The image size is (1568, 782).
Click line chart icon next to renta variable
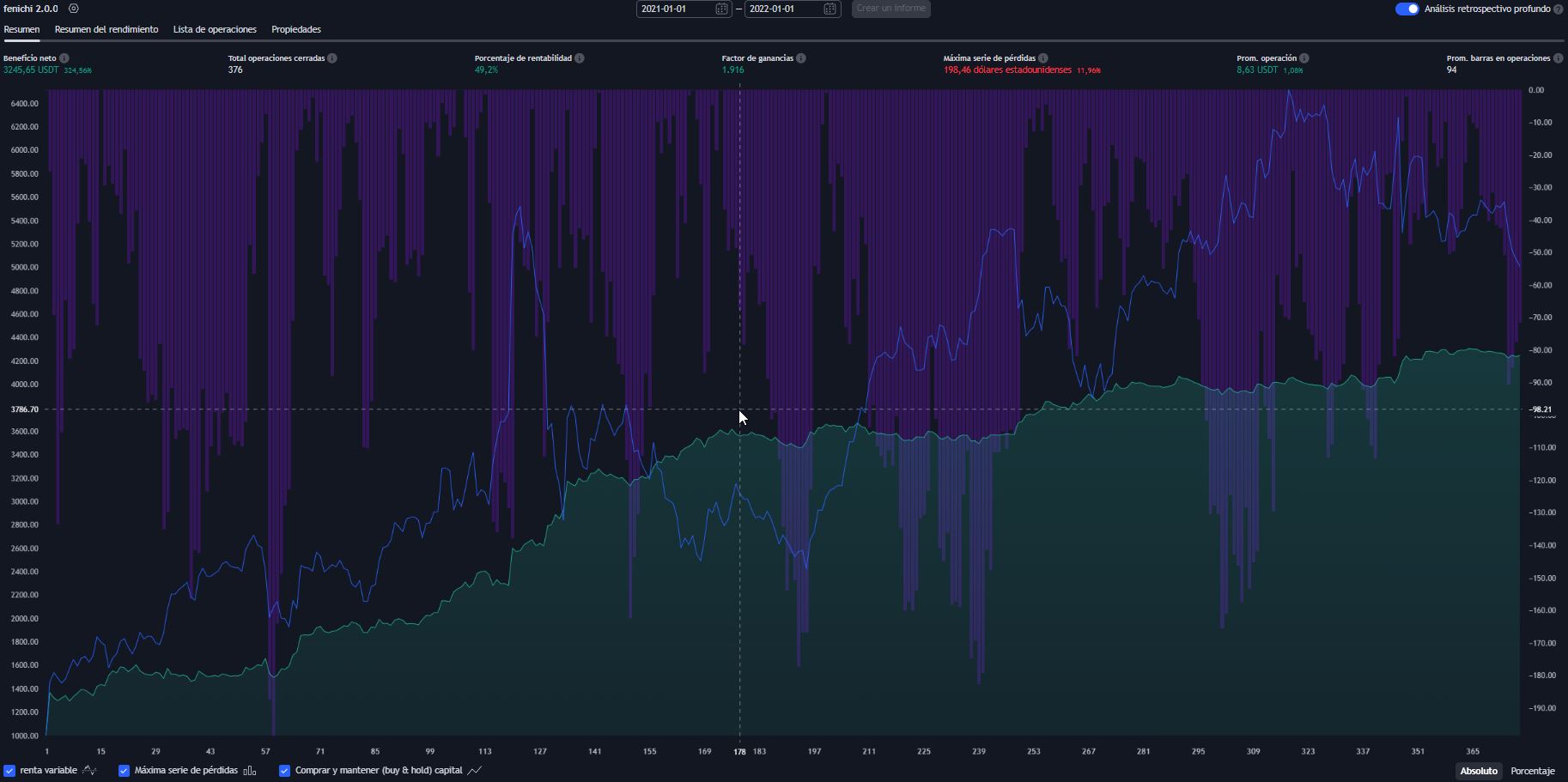tap(89, 771)
